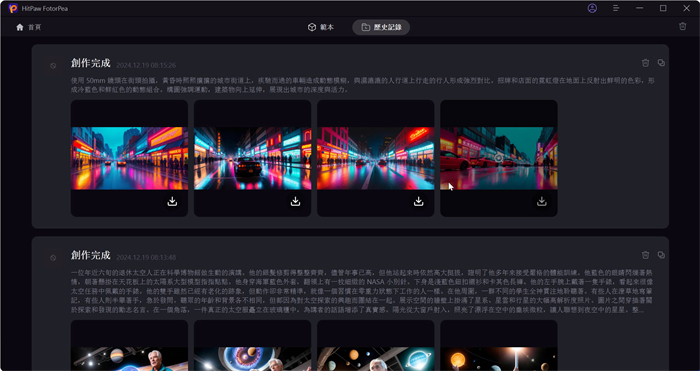Download the first neon street image
This screenshot has height=371, width=700.
point(172,202)
